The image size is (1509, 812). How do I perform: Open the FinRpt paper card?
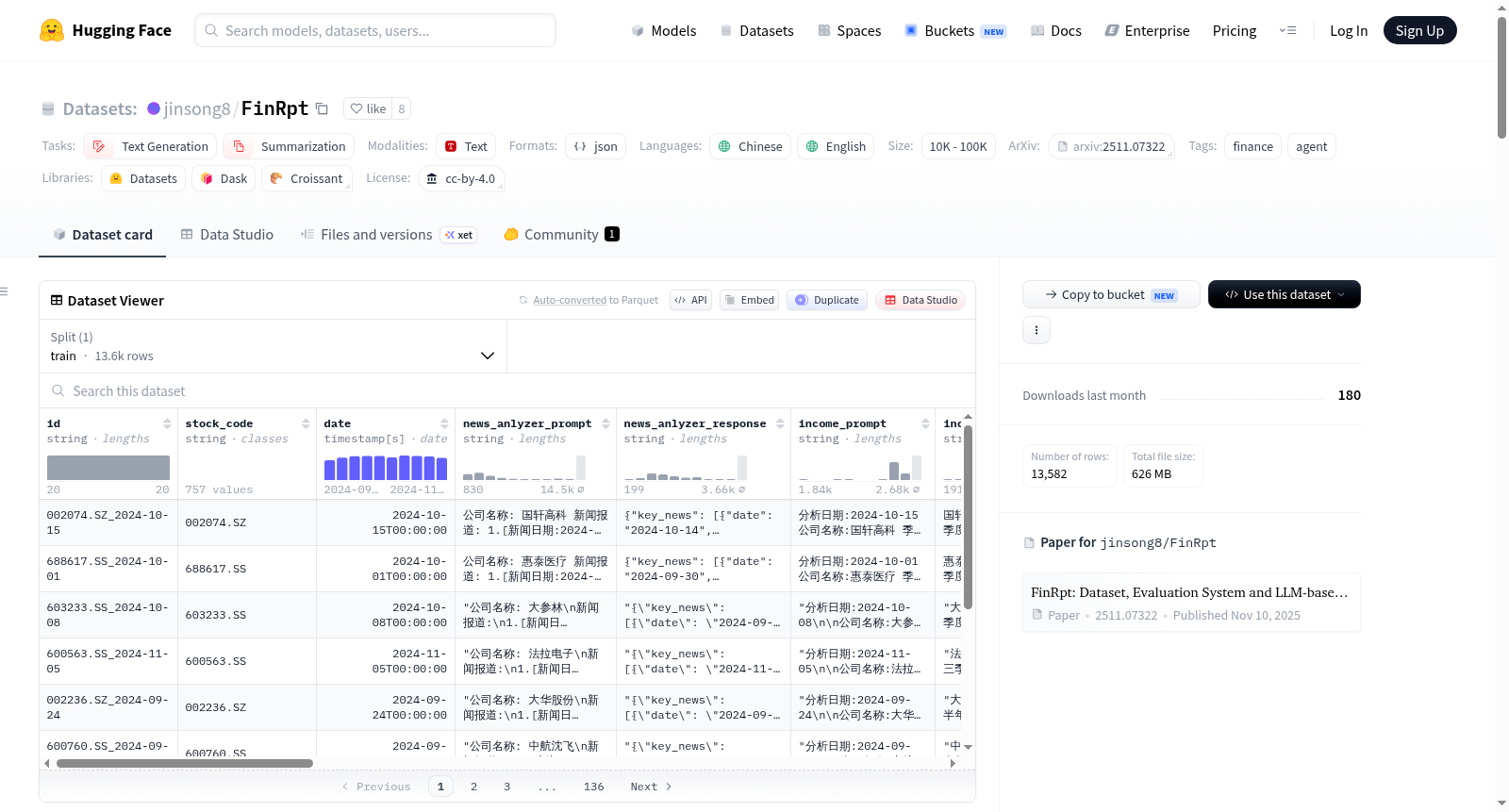coord(1191,603)
